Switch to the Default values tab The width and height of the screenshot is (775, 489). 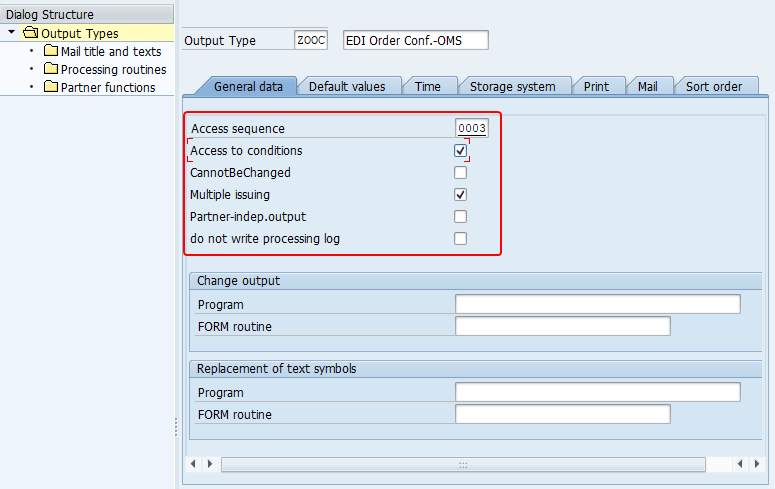pyautogui.click(x=347, y=87)
